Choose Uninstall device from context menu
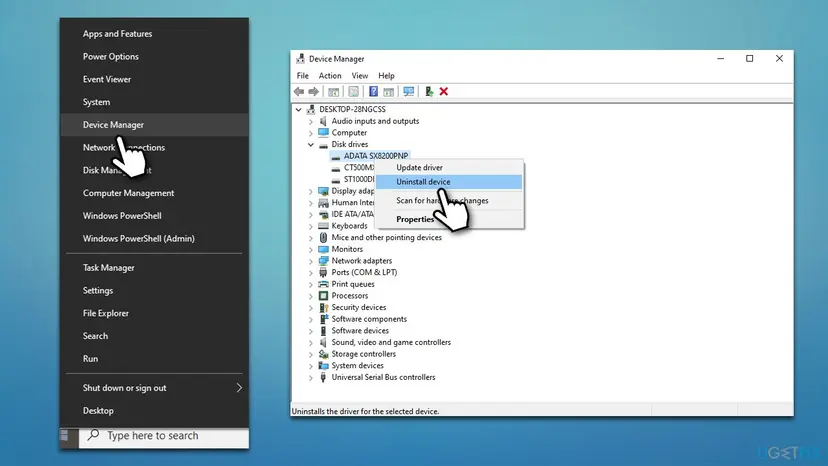This screenshot has width=828, height=466. (449, 182)
